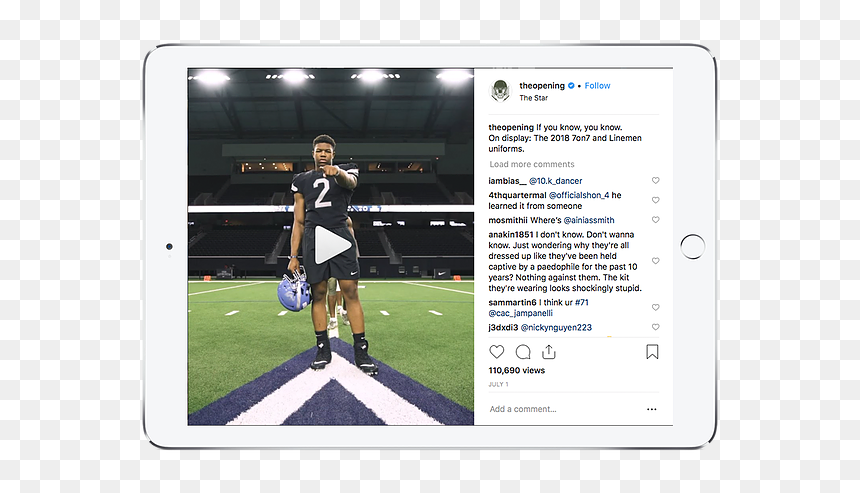The height and width of the screenshot is (493, 860).
Task: Open the #71 hashtag link
Action: (x=581, y=302)
